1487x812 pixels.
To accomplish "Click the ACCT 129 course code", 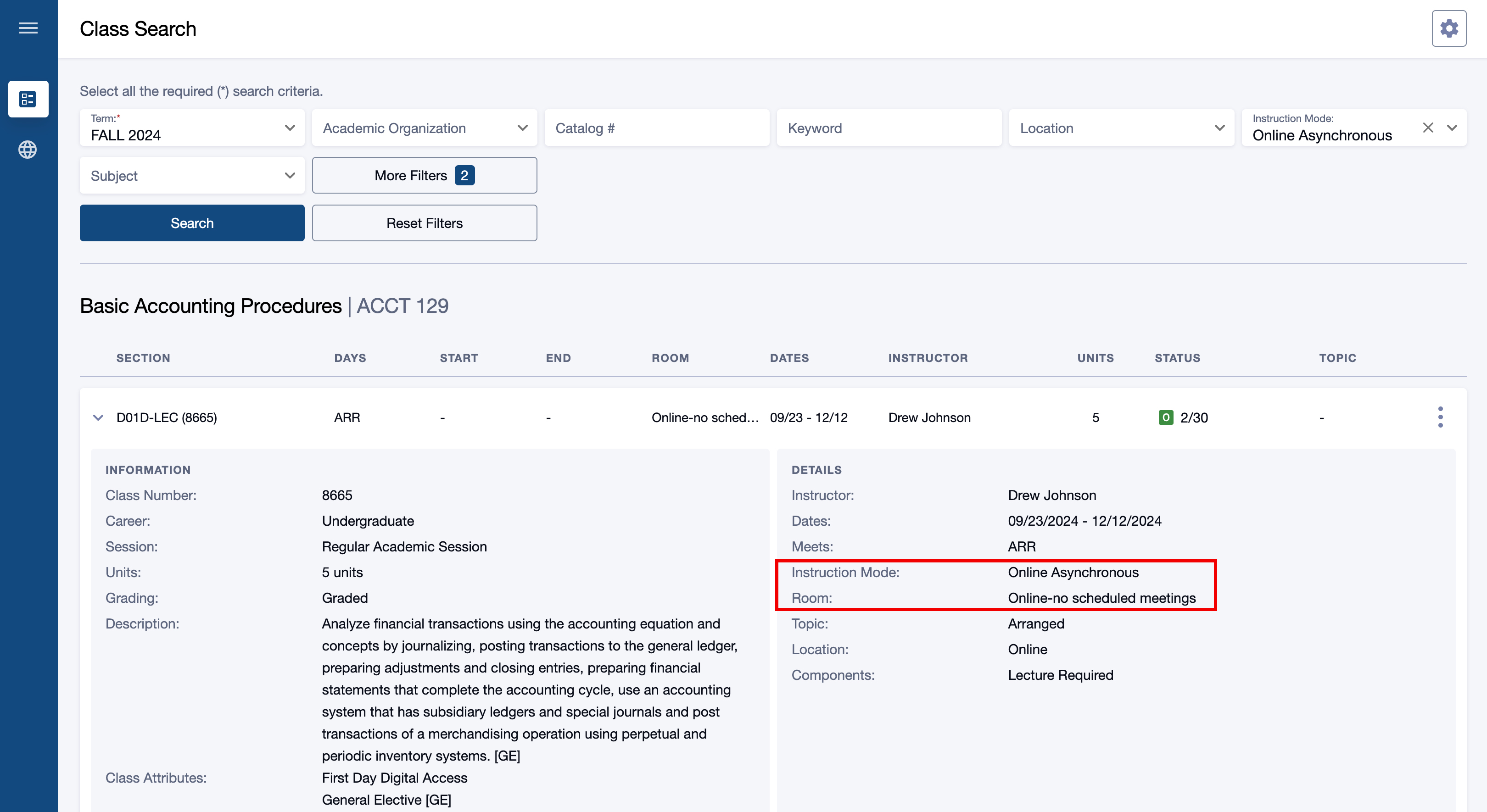I will point(402,305).
